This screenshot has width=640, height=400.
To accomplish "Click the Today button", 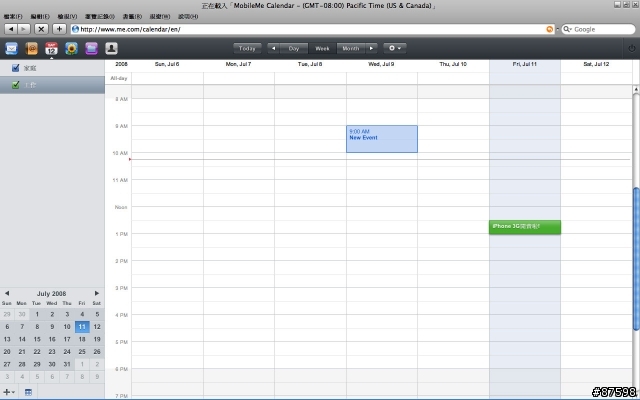I will coord(247,47).
